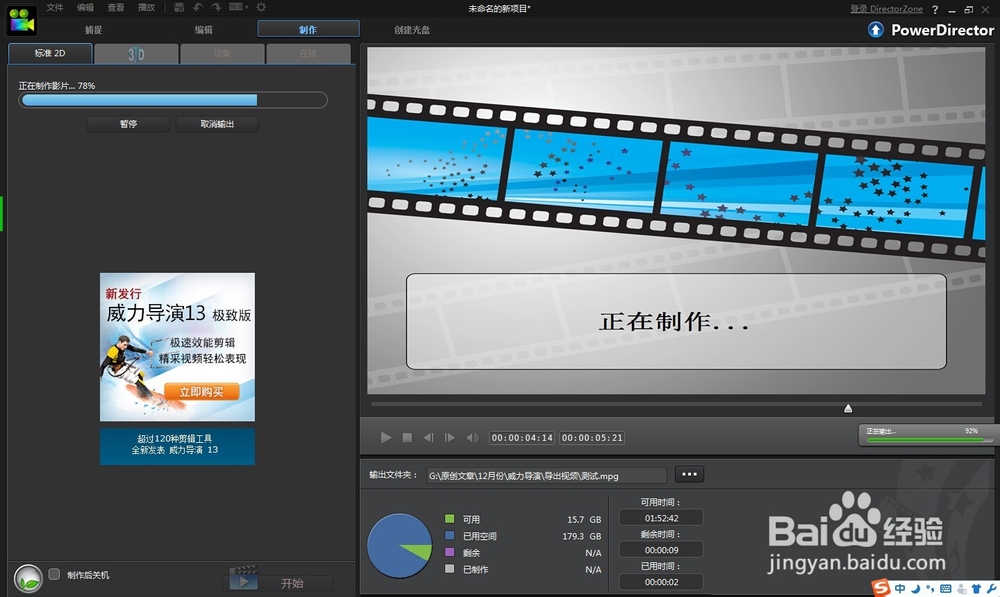Image resolution: width=1000 pixels, height=597 pixels.
Task: Click the undo arrow icon
Action: tap(198, 7)
